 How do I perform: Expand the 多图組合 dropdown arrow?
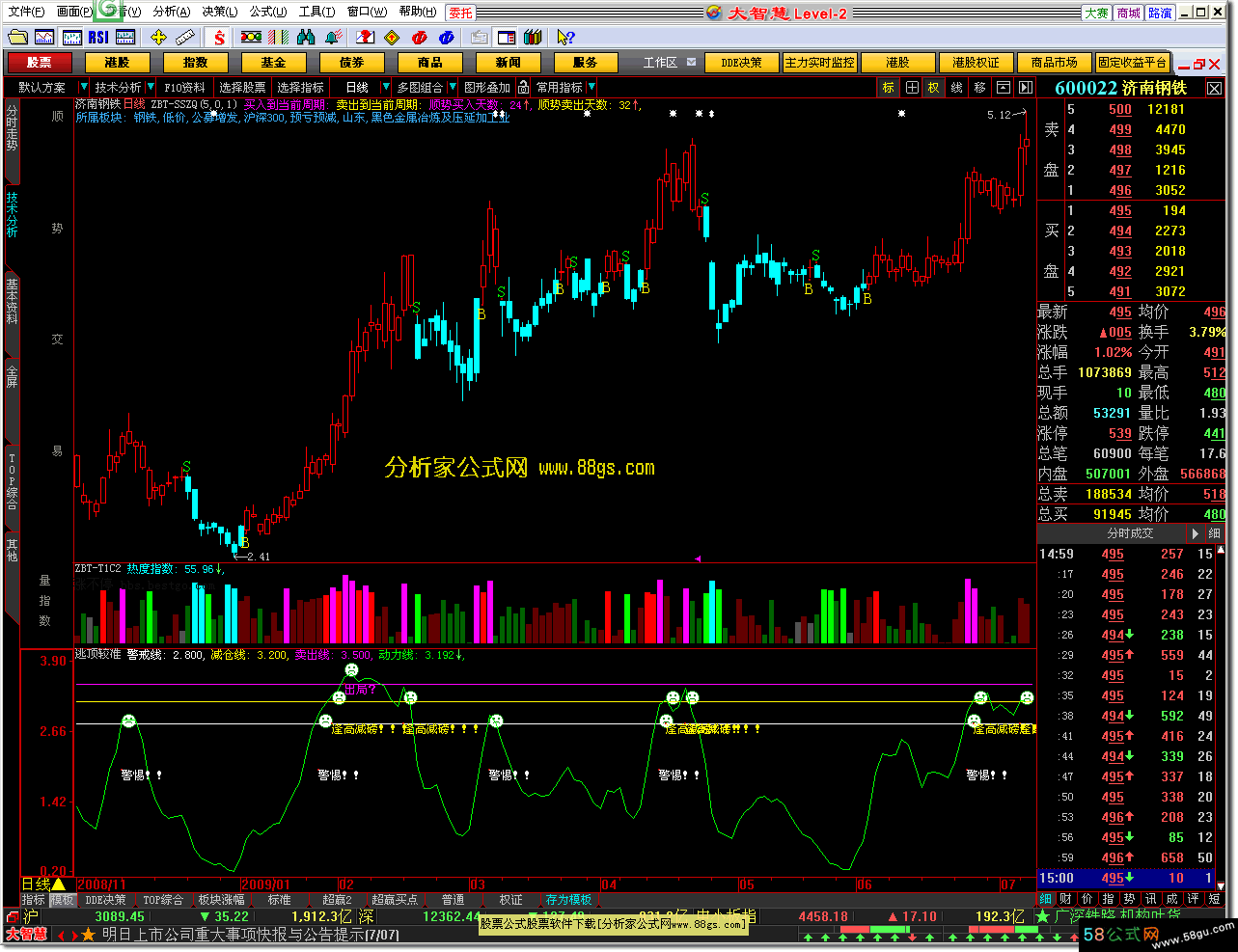453,88
